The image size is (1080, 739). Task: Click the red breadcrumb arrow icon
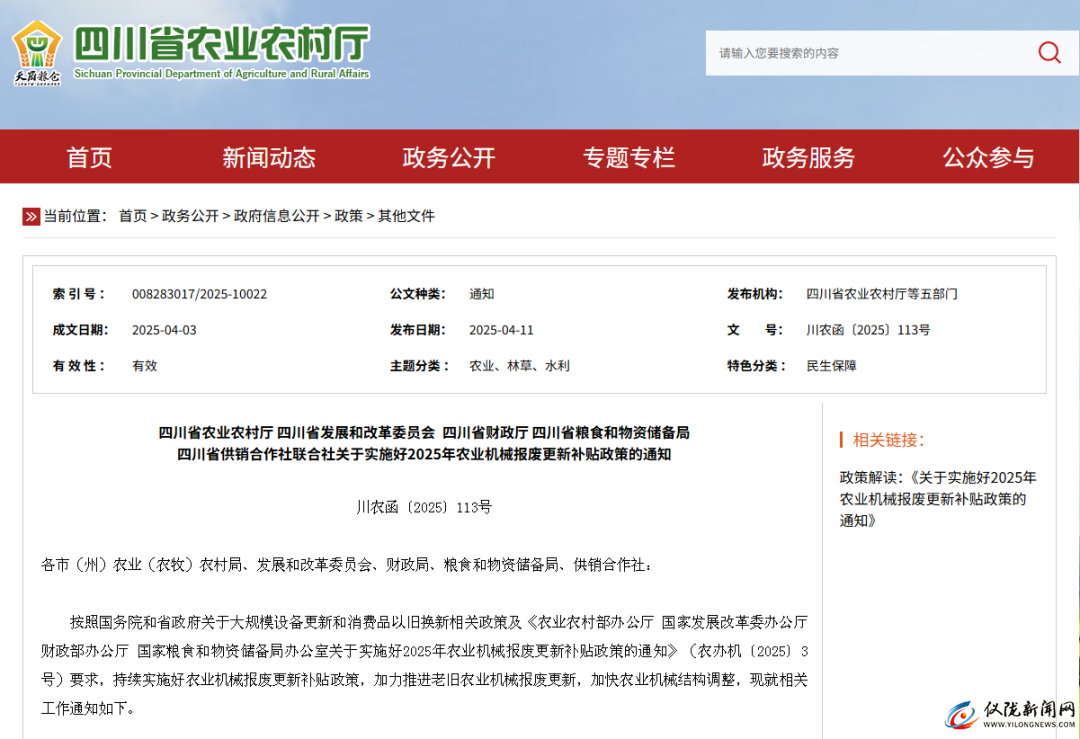[x=31, y=217]
